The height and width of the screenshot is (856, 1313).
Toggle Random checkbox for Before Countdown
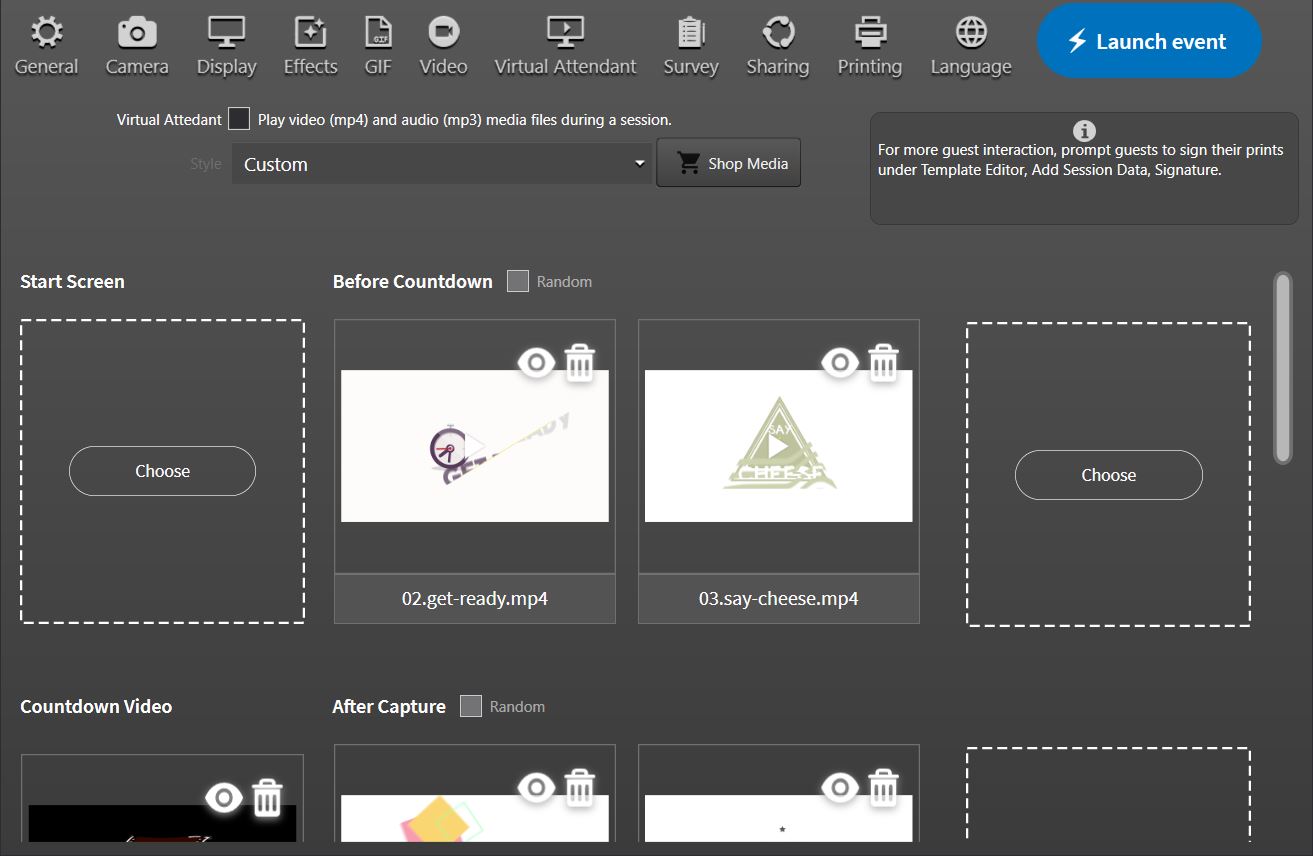click(x=518, y=281)
